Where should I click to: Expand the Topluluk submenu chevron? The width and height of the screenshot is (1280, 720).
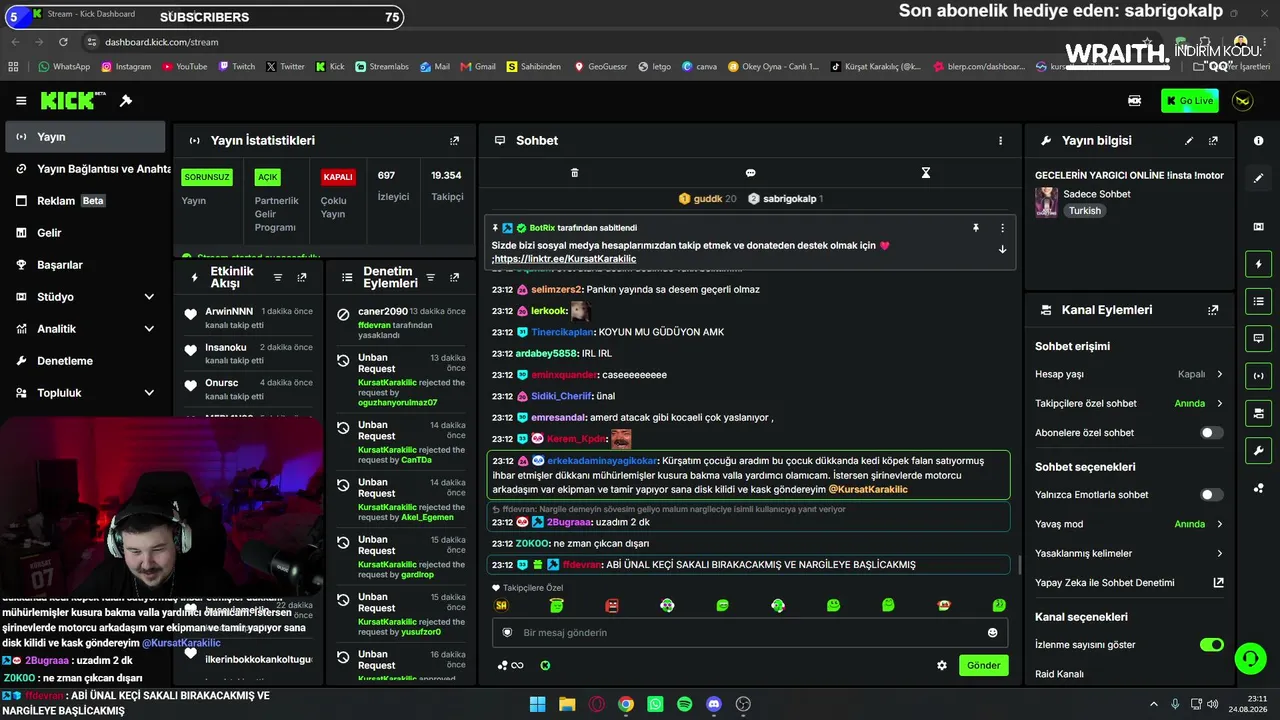(x=149, y=393)
